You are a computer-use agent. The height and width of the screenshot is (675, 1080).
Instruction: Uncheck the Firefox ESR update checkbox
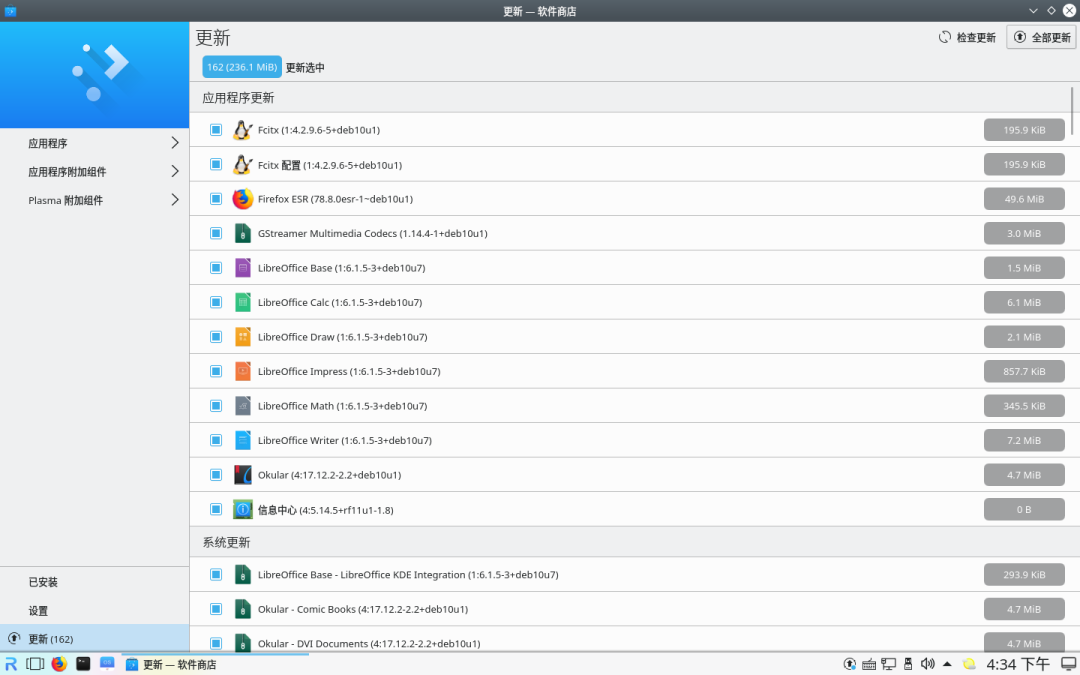[216, 199]
